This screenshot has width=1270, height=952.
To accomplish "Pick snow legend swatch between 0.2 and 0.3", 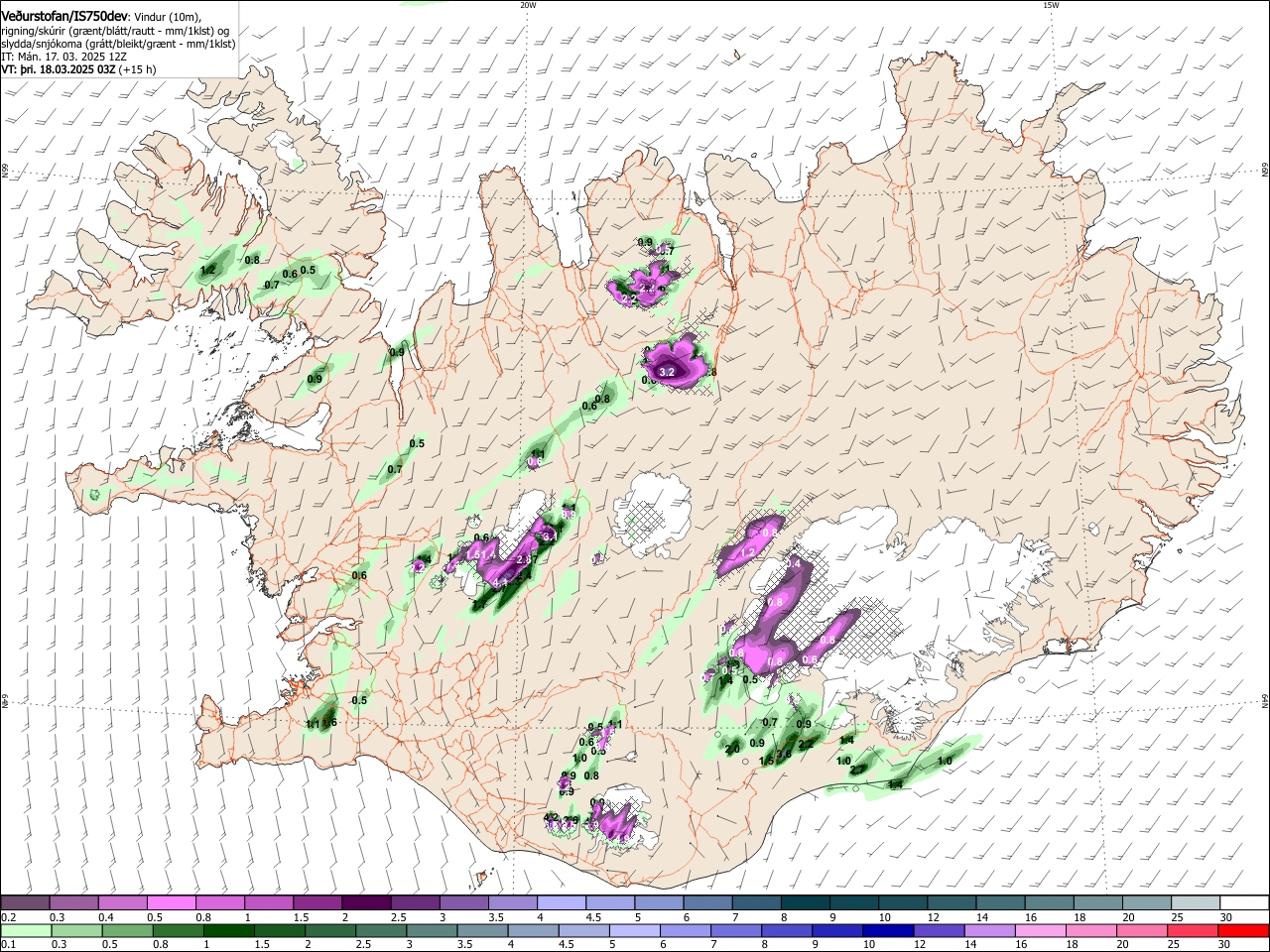I will click(25, 903).
